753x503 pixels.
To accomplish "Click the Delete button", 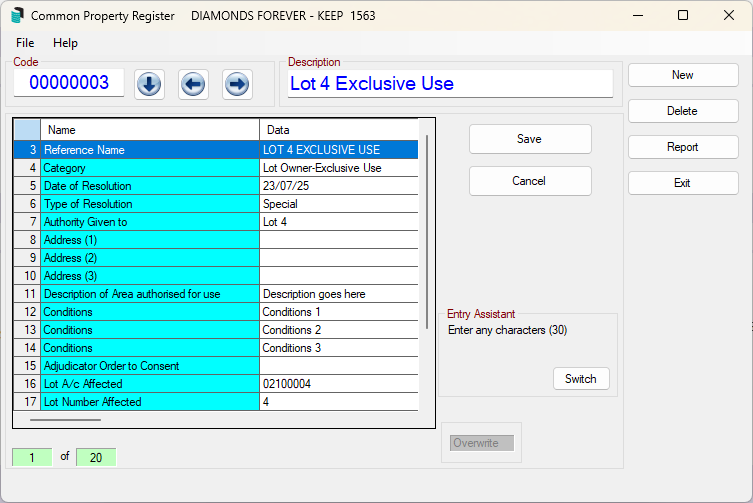I will pos(683,111).
